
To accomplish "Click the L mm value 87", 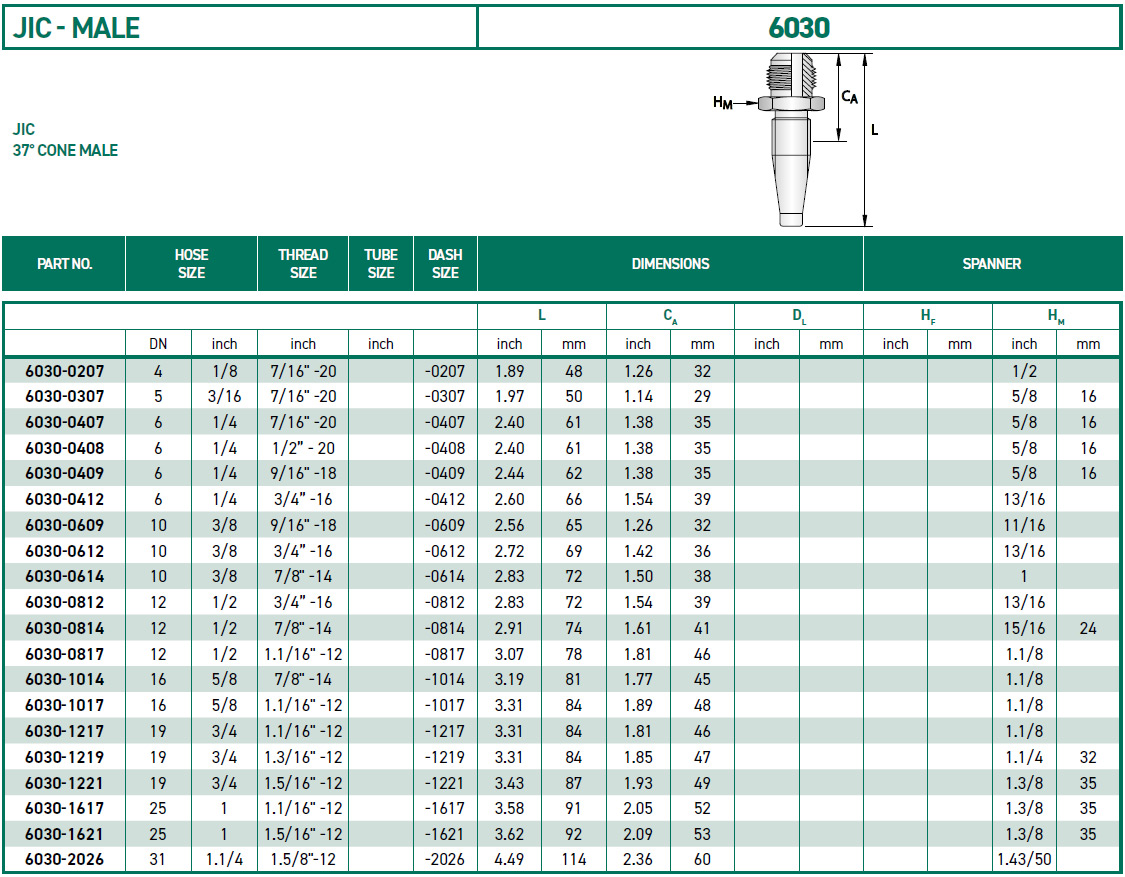I will point(573,782).
